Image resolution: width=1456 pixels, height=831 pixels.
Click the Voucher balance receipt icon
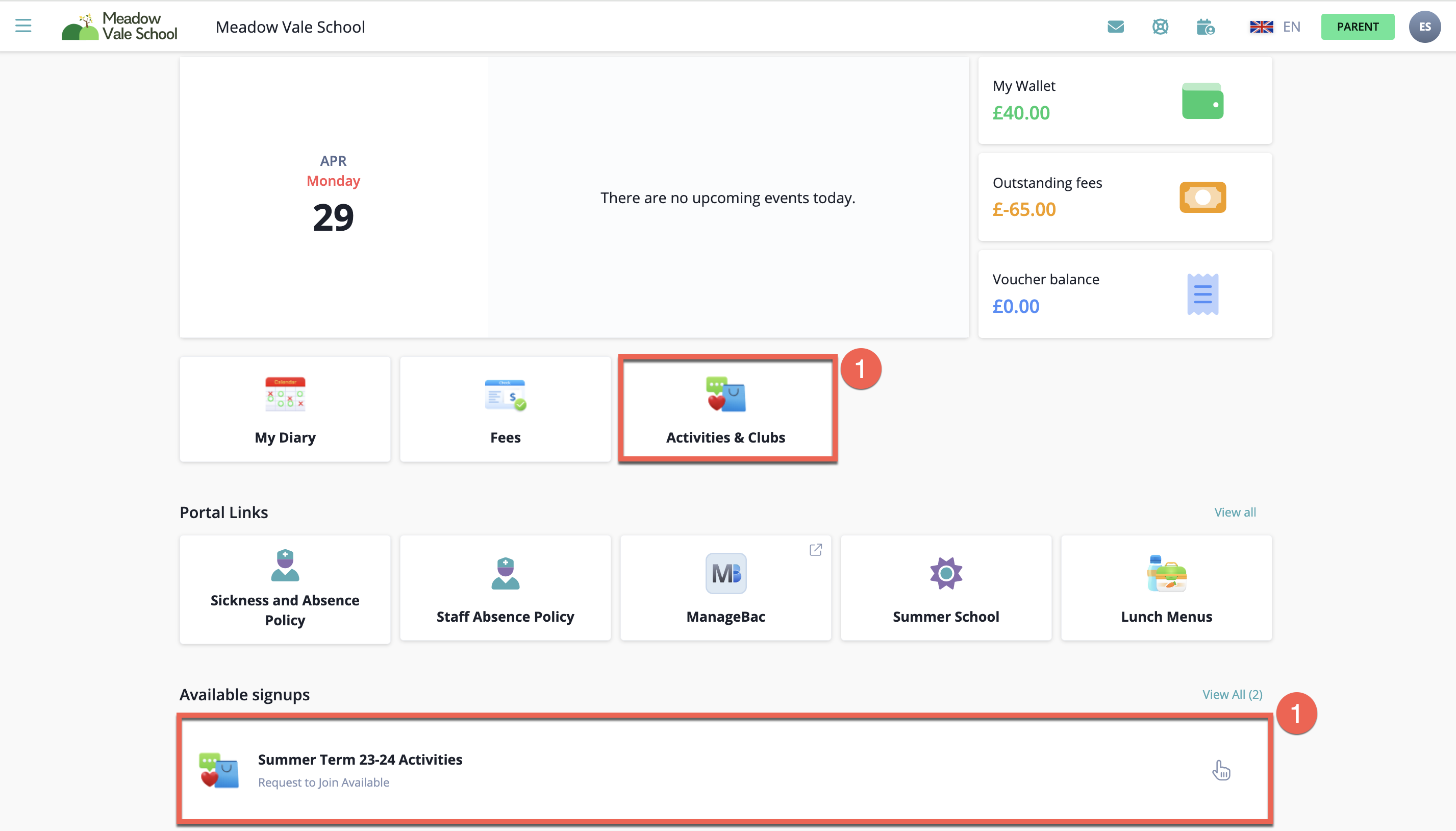(x=1202, y=294)
